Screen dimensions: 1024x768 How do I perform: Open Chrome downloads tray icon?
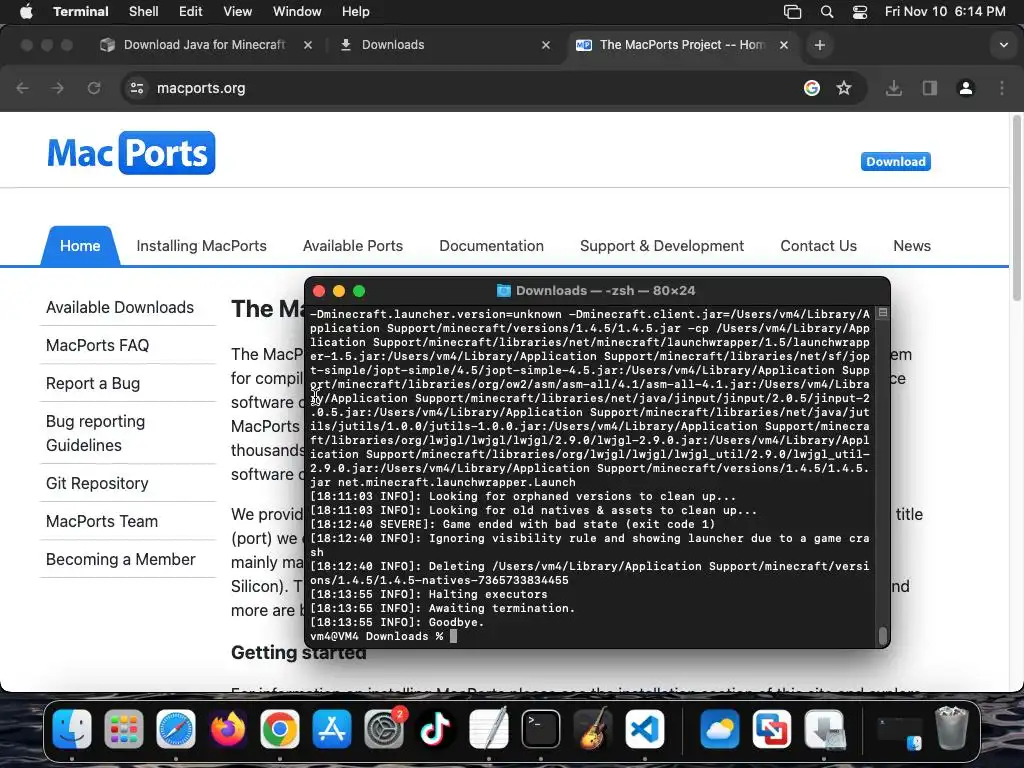[894, 88]
